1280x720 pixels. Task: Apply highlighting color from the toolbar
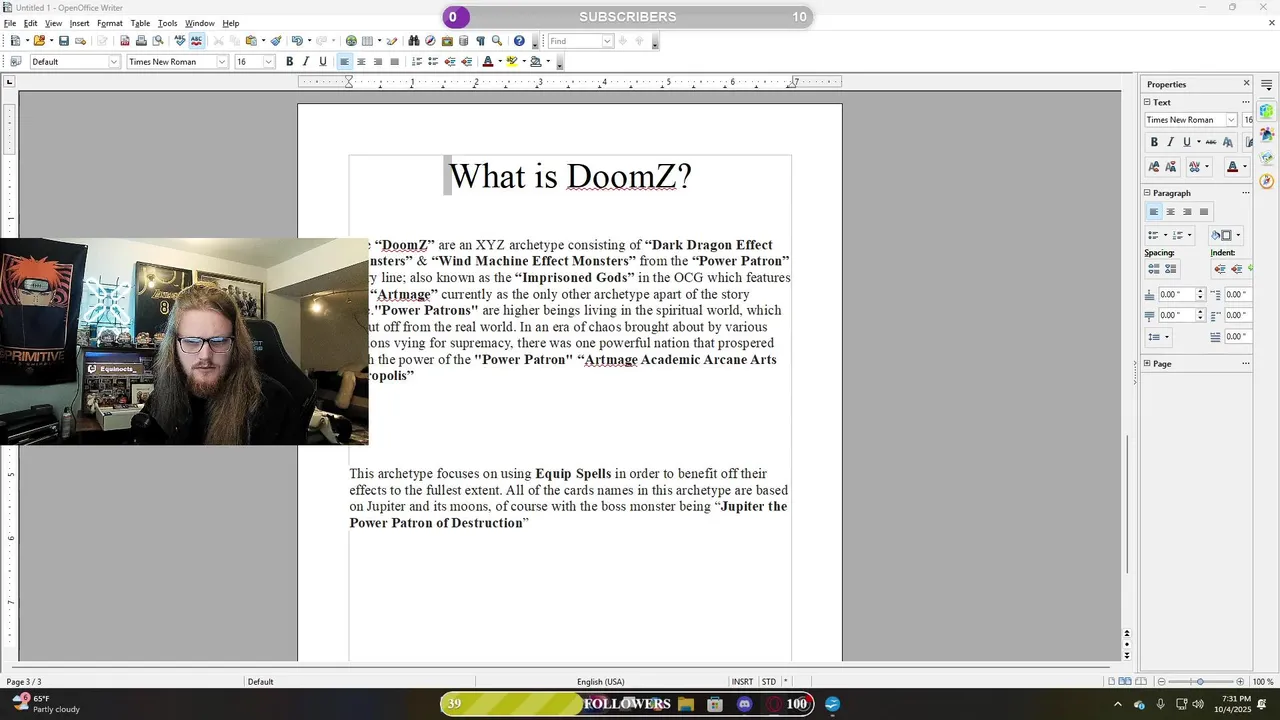511,62
